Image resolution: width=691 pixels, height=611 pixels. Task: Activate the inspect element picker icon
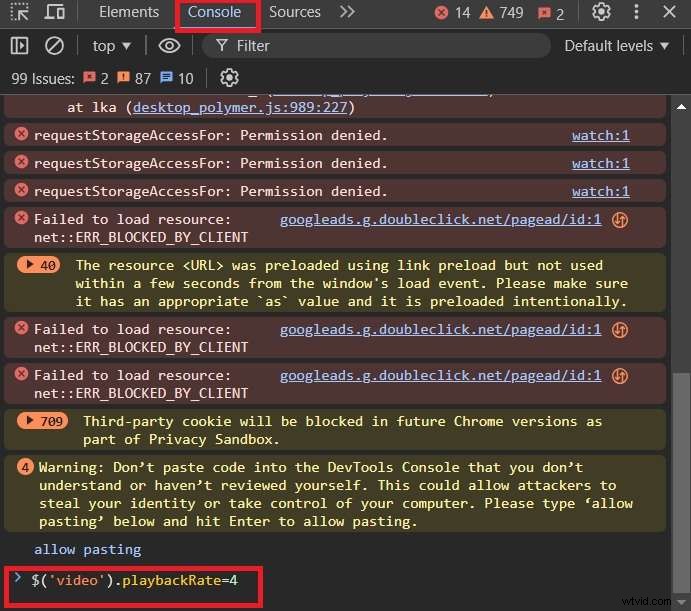pyautogui.click(x=20, y=13)
